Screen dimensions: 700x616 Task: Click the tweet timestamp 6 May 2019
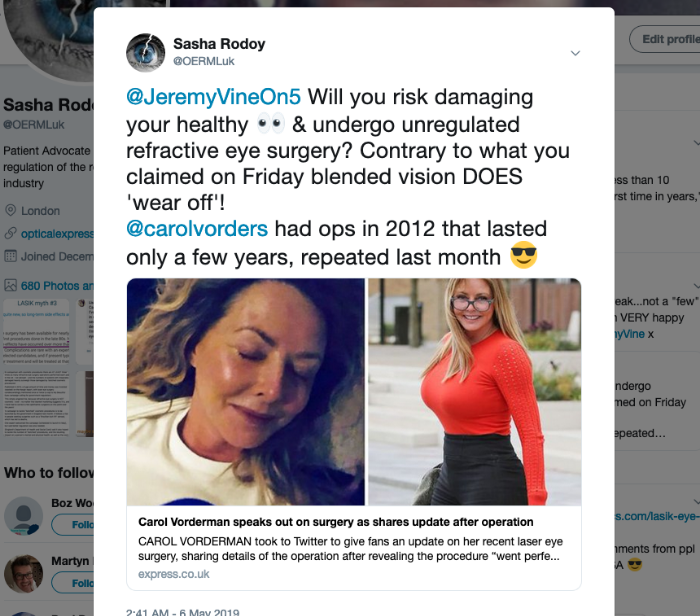183,612
